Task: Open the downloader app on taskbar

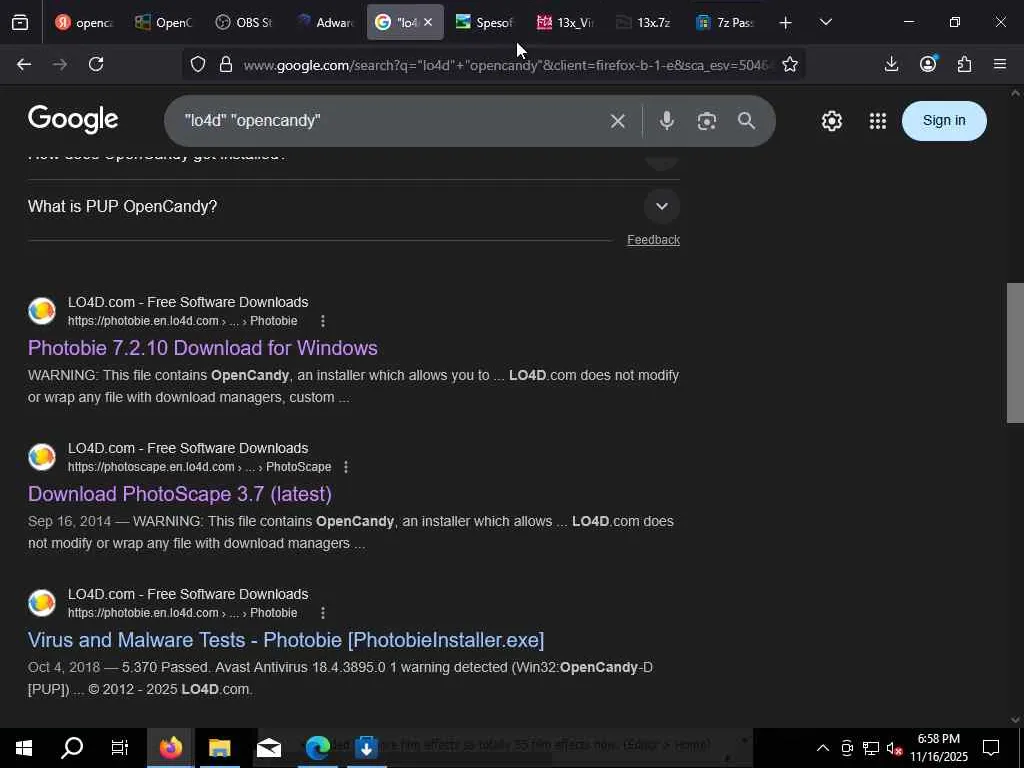Action: click(x=366, y=748)
